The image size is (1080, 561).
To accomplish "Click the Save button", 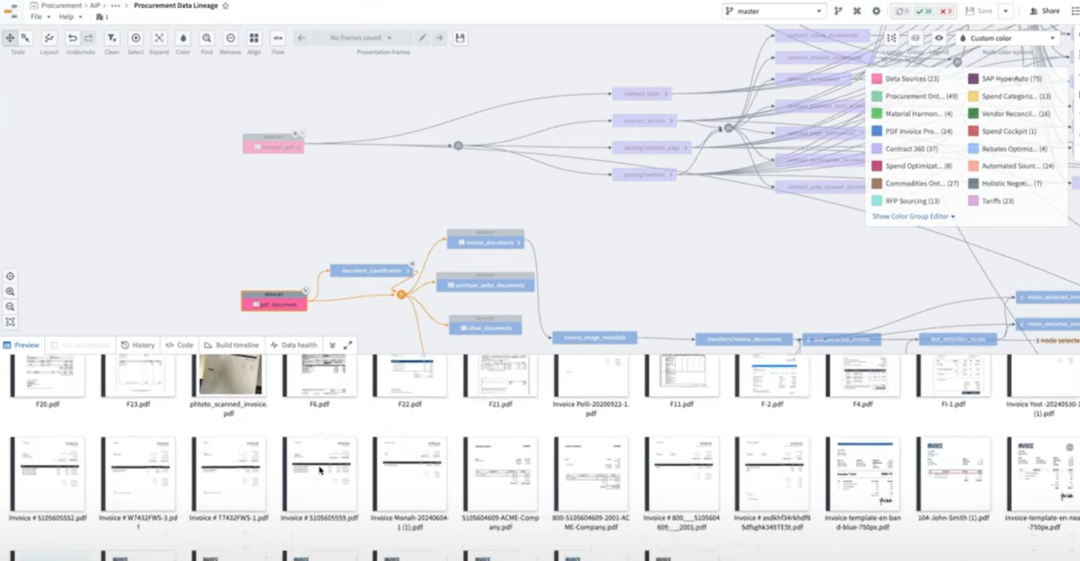I will (979, 11).
